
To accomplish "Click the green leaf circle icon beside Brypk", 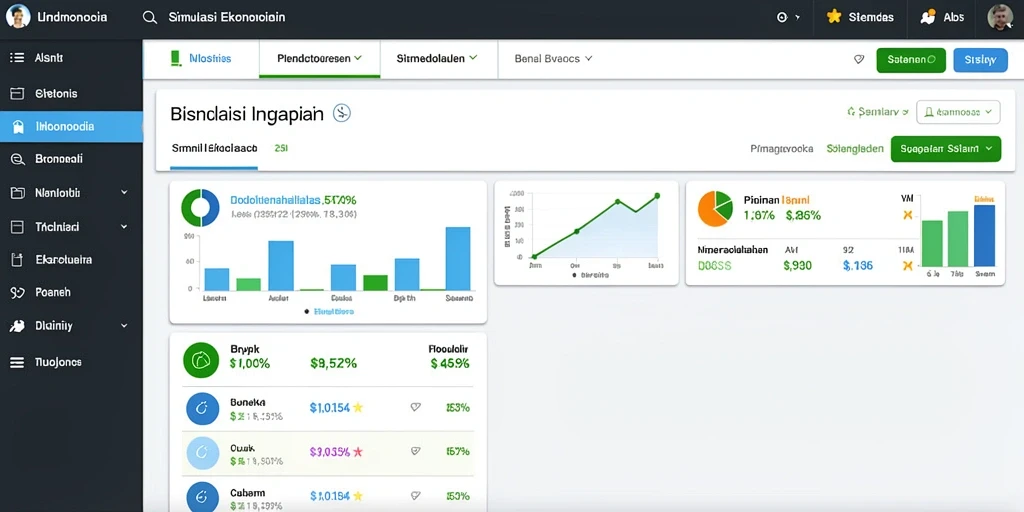I will point(201,360).
